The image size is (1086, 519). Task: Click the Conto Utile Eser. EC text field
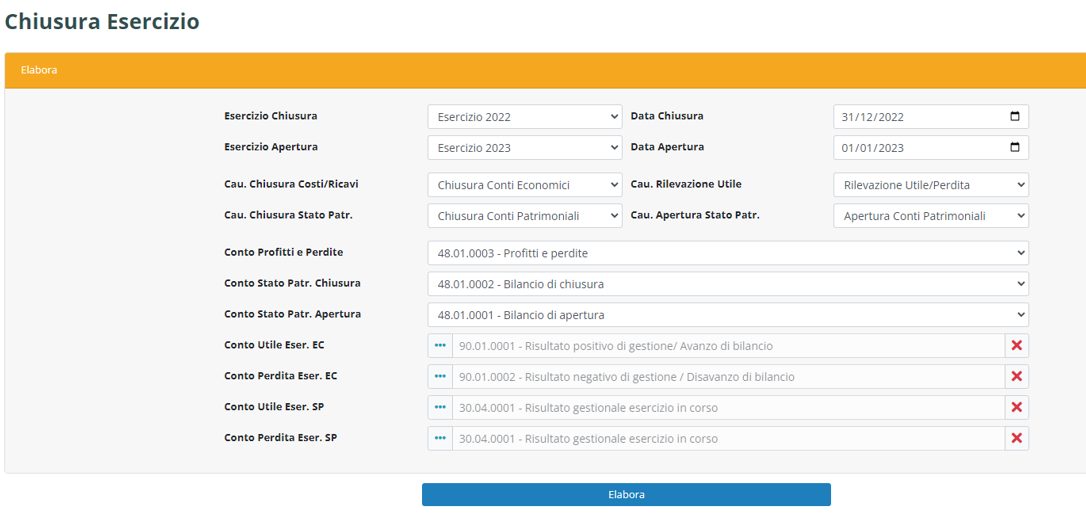click(727, 346)
